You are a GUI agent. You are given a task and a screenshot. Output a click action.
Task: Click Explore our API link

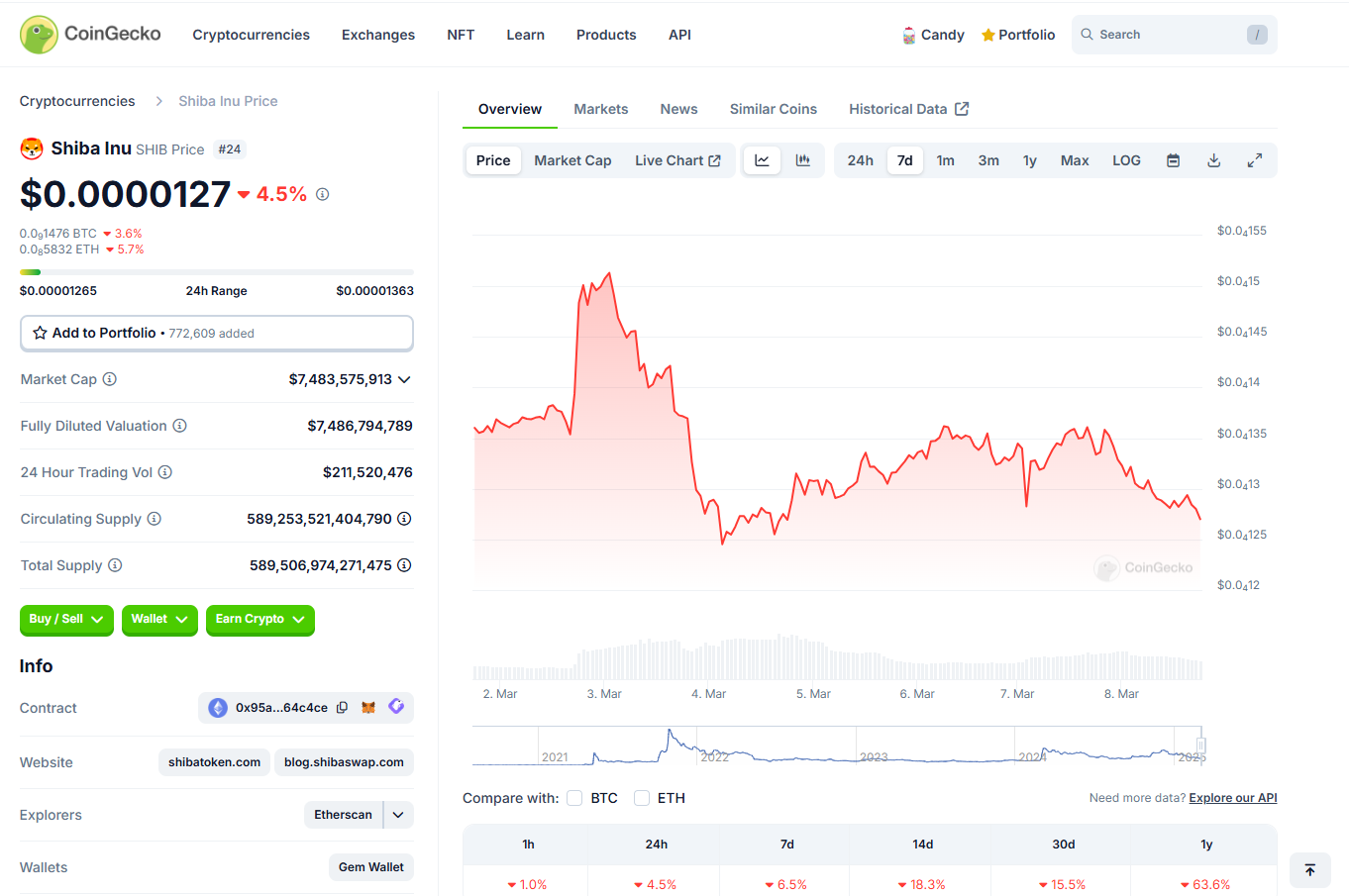coord(1233,798)
